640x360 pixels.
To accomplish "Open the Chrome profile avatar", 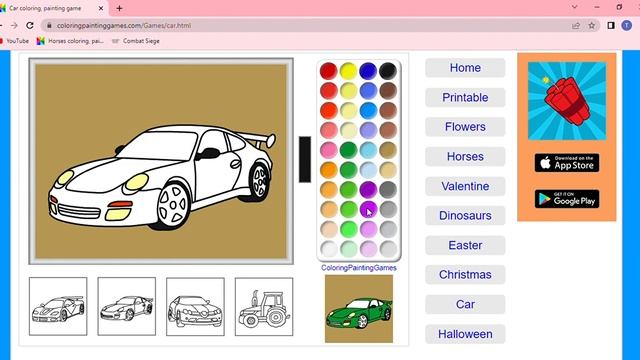I will point(627,25).
